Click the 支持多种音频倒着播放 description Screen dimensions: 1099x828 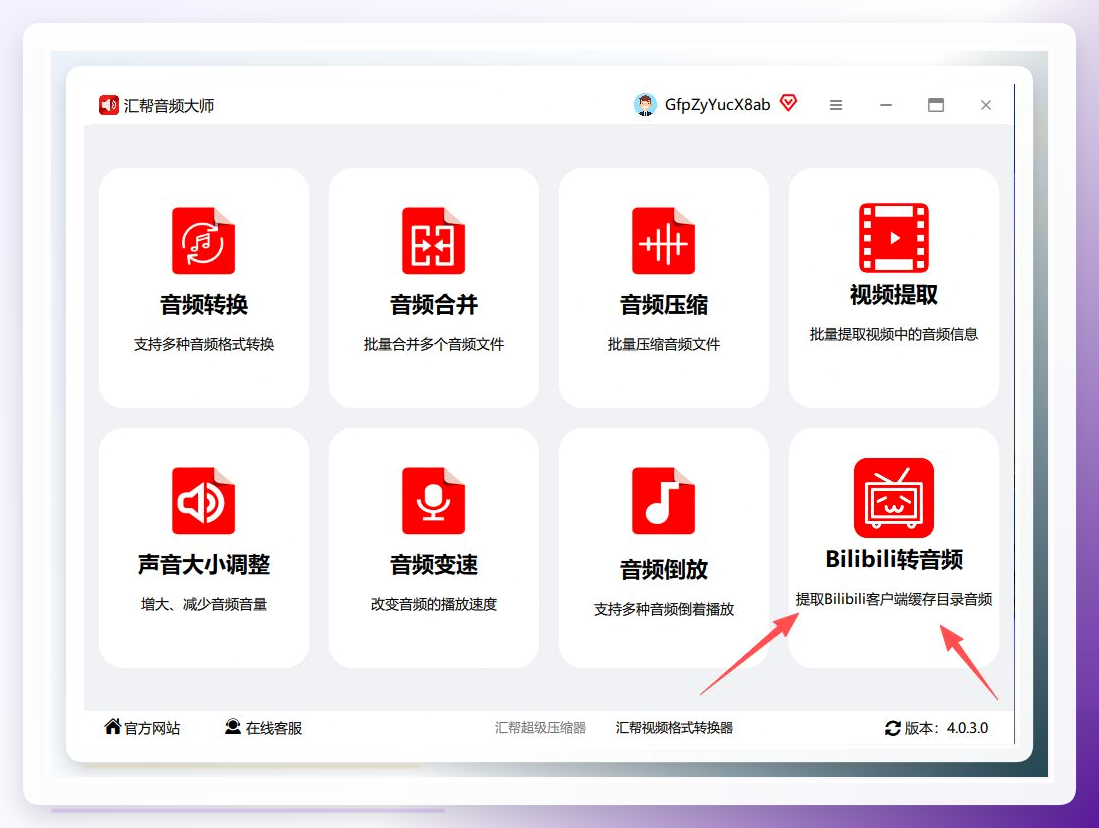click(x=663, y=609)
